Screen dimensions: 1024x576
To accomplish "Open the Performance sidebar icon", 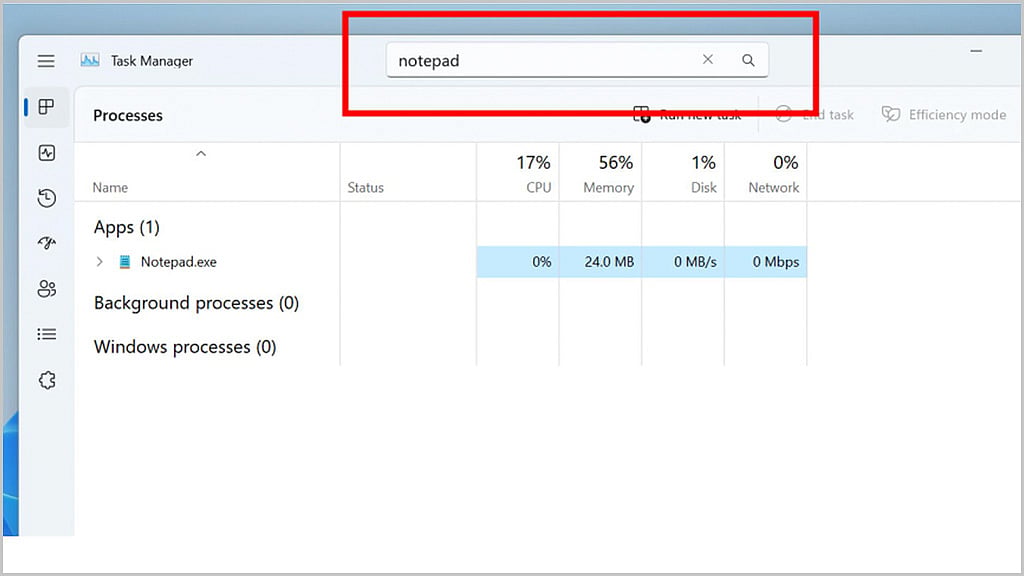I will tap(46, 153).
